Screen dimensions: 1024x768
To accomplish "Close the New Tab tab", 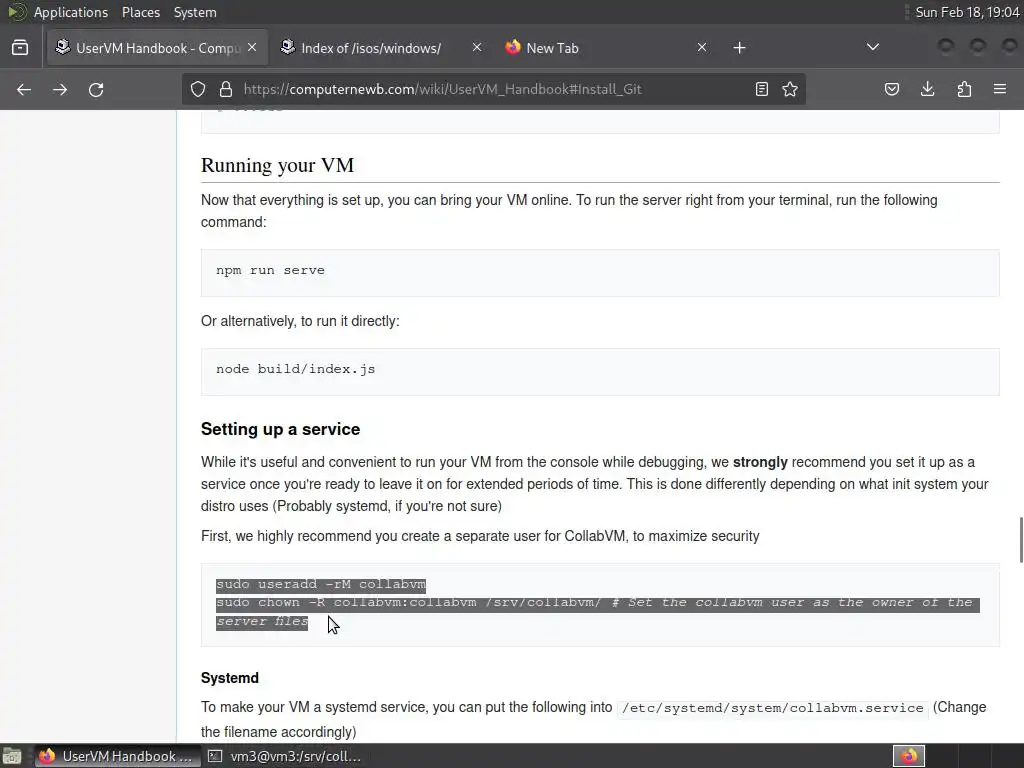I will (x=701, y=48).
